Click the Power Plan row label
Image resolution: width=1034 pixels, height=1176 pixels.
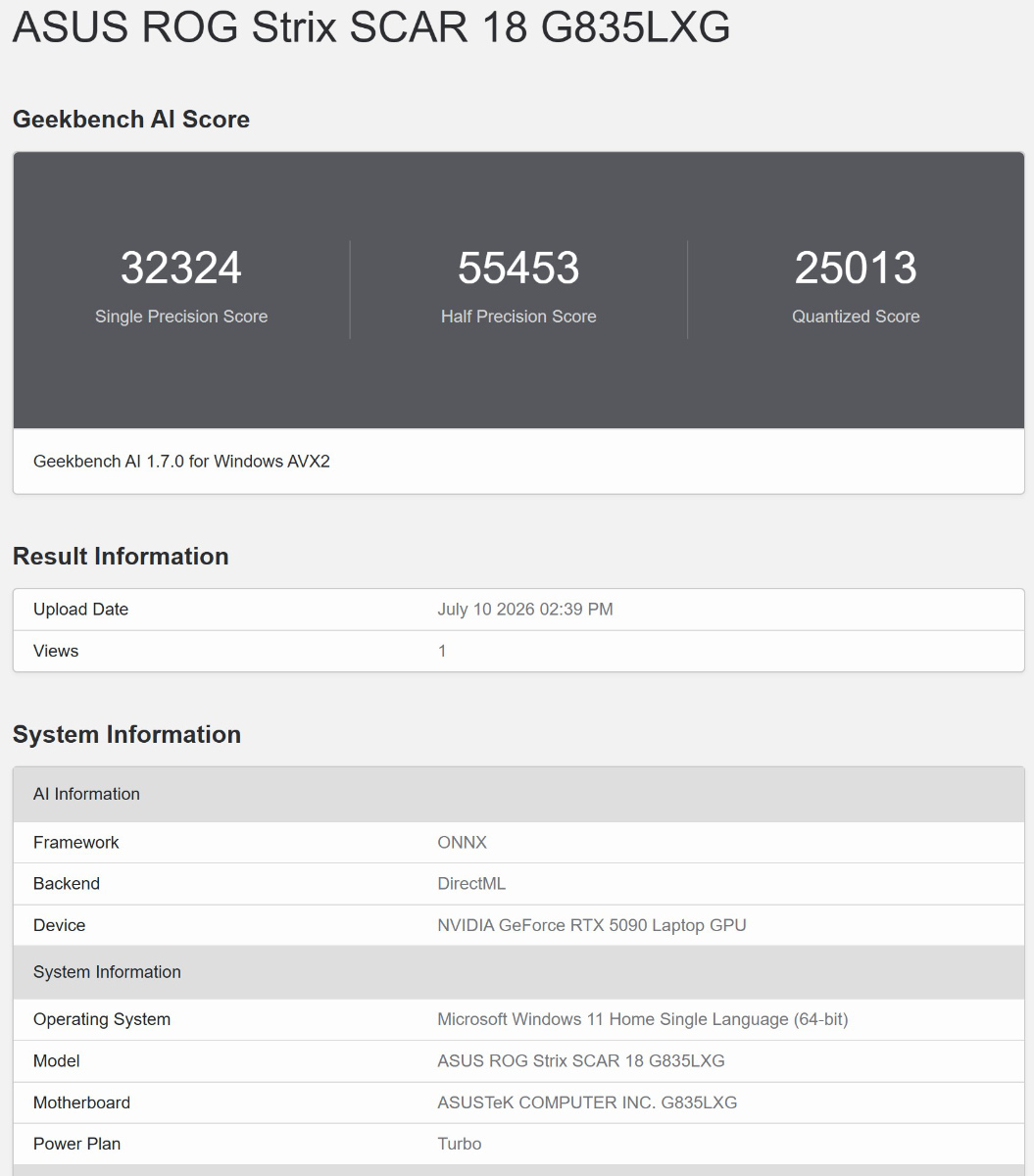(x=76, y=1144)
